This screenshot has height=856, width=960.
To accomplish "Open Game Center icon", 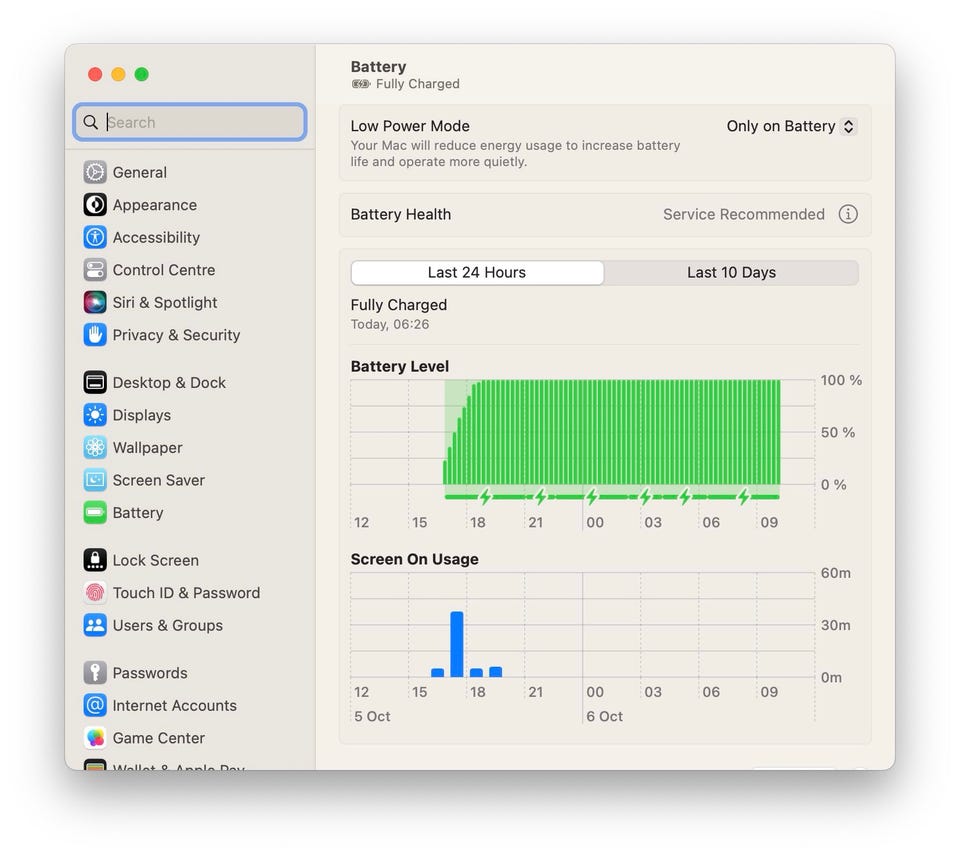I will click(x=95, y=737).
